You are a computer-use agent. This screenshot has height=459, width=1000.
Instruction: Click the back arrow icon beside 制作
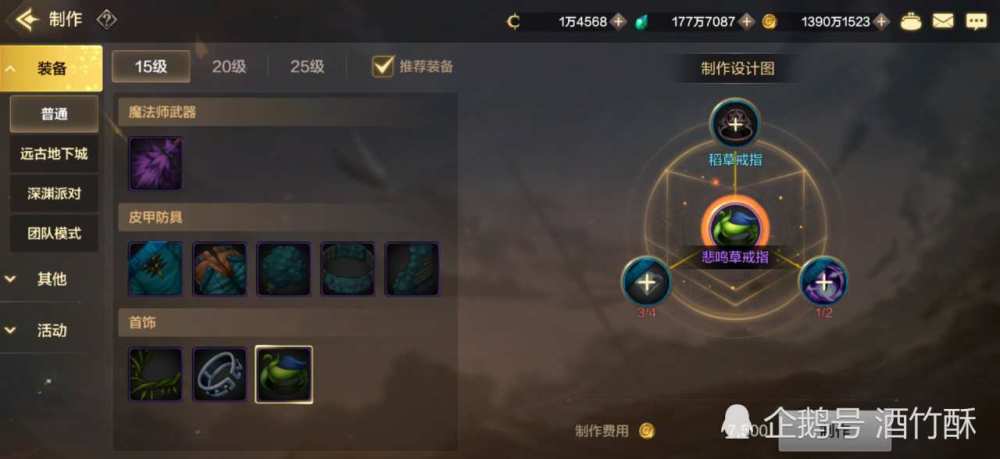26,20
